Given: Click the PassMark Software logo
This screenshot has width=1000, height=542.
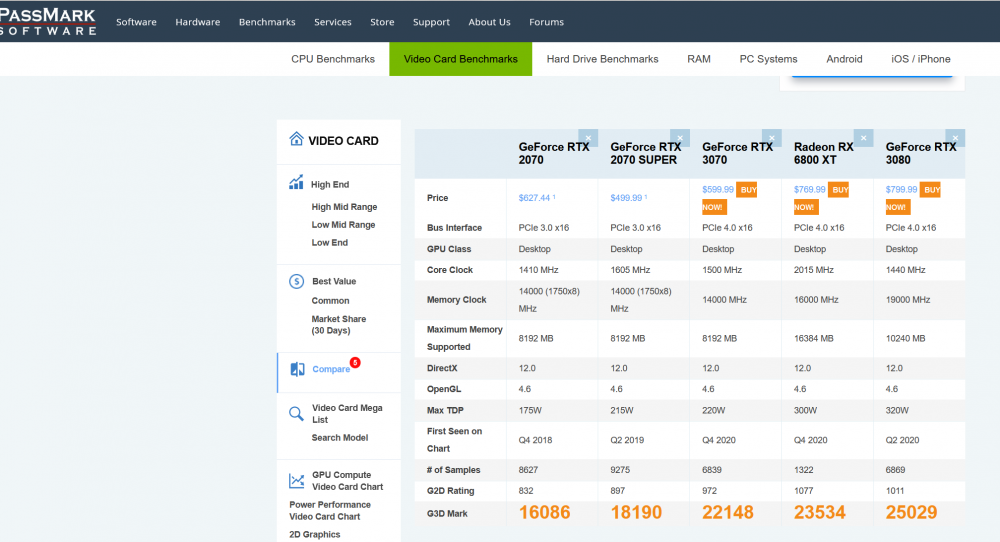Looking at the screenshot, I should (x=48, y=22).
